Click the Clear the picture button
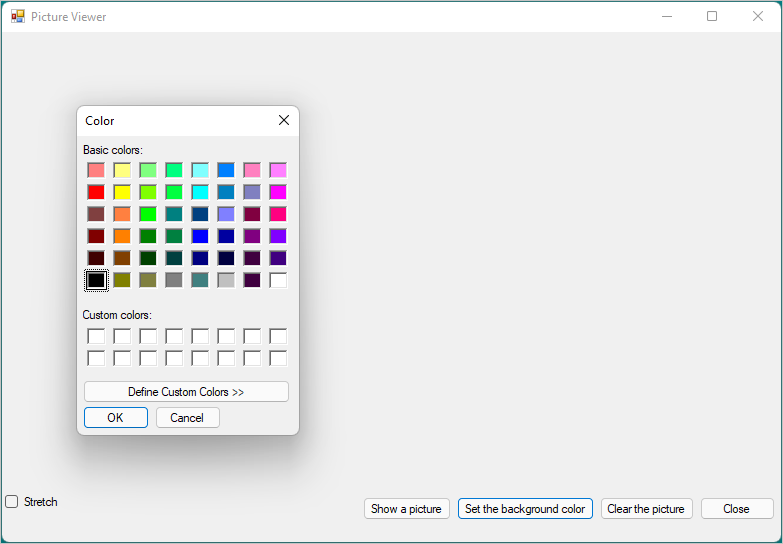783x544 pixels. coord(646,509)
